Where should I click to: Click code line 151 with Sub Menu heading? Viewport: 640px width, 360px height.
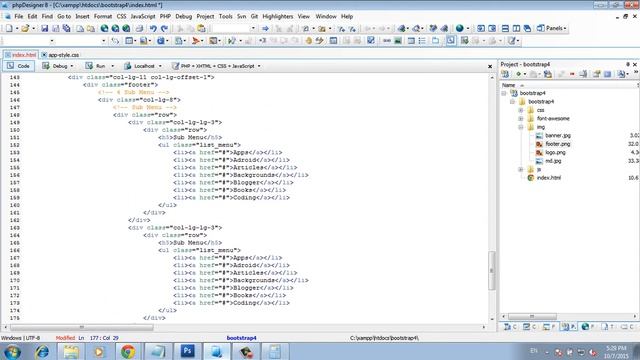coord(190,138)
